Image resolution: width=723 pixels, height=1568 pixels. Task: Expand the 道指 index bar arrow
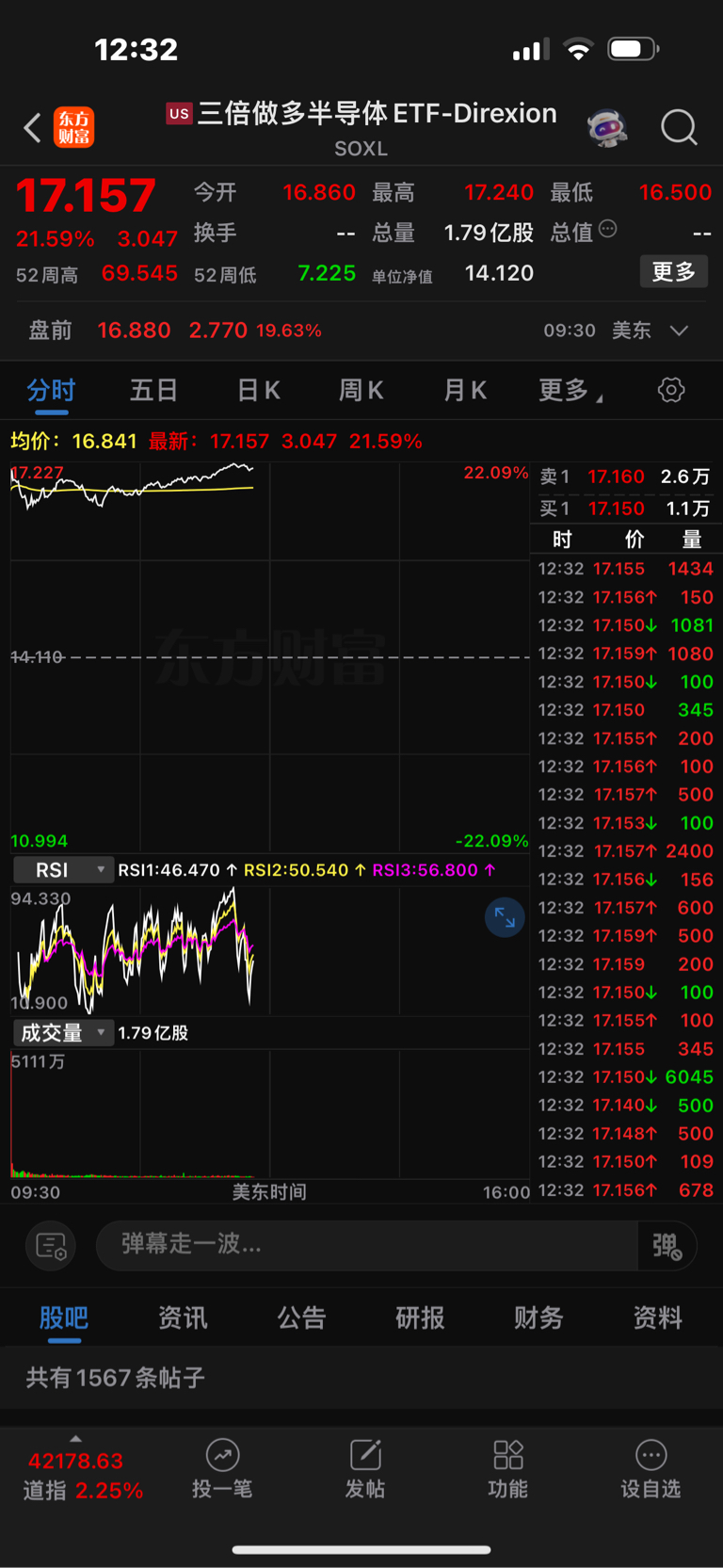coord(75,1439)
